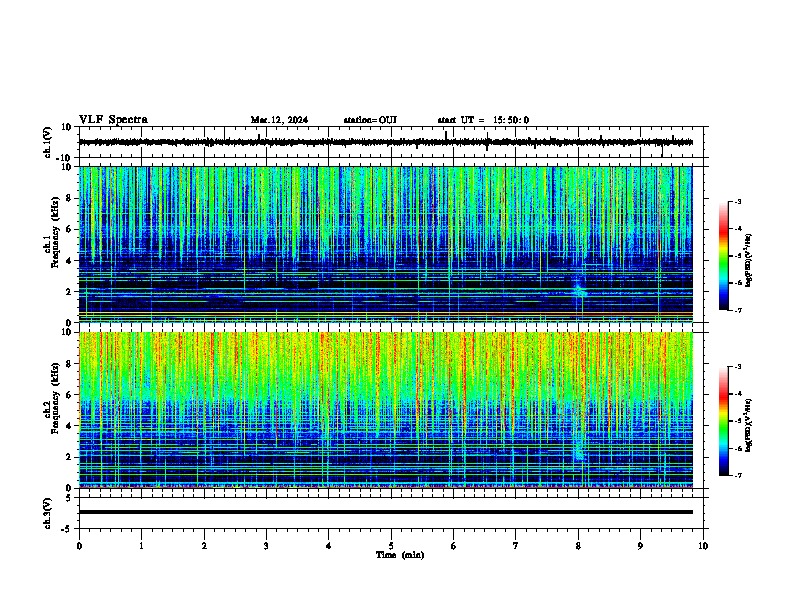Click the bright emission spot near minute 8 in ch.1

(580, 291)
